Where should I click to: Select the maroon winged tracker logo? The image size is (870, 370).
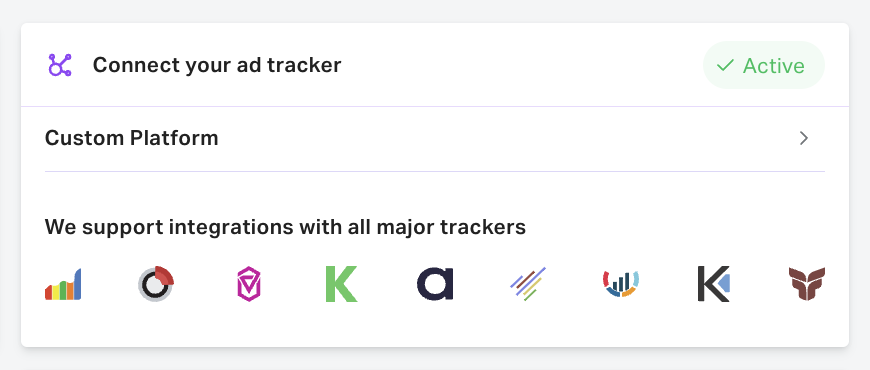[807, 283]
